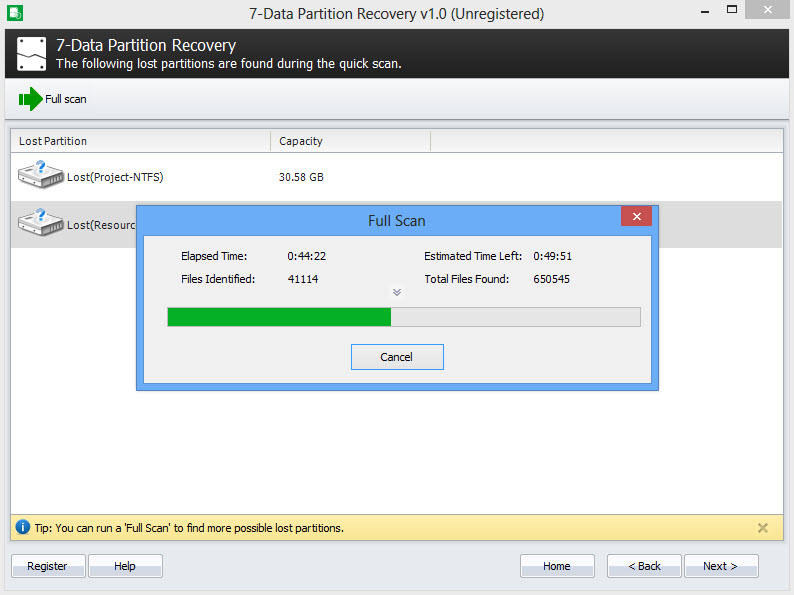Click the Capacity column header
Screen dimensions: 794x595
coord(350,141)
